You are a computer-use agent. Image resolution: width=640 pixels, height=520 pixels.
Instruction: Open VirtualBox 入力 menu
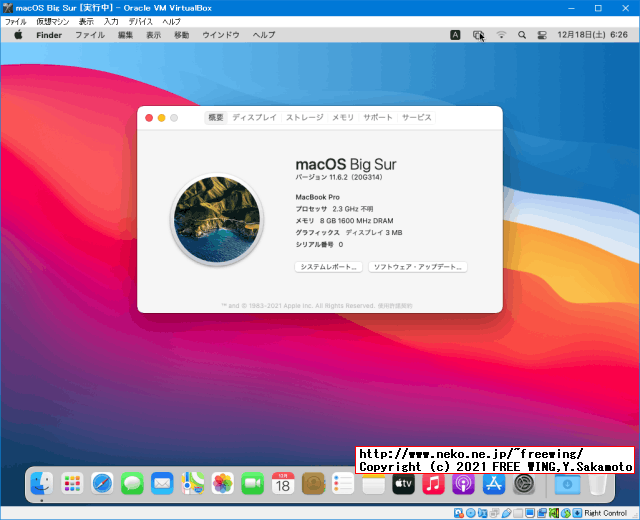[111, 22]
